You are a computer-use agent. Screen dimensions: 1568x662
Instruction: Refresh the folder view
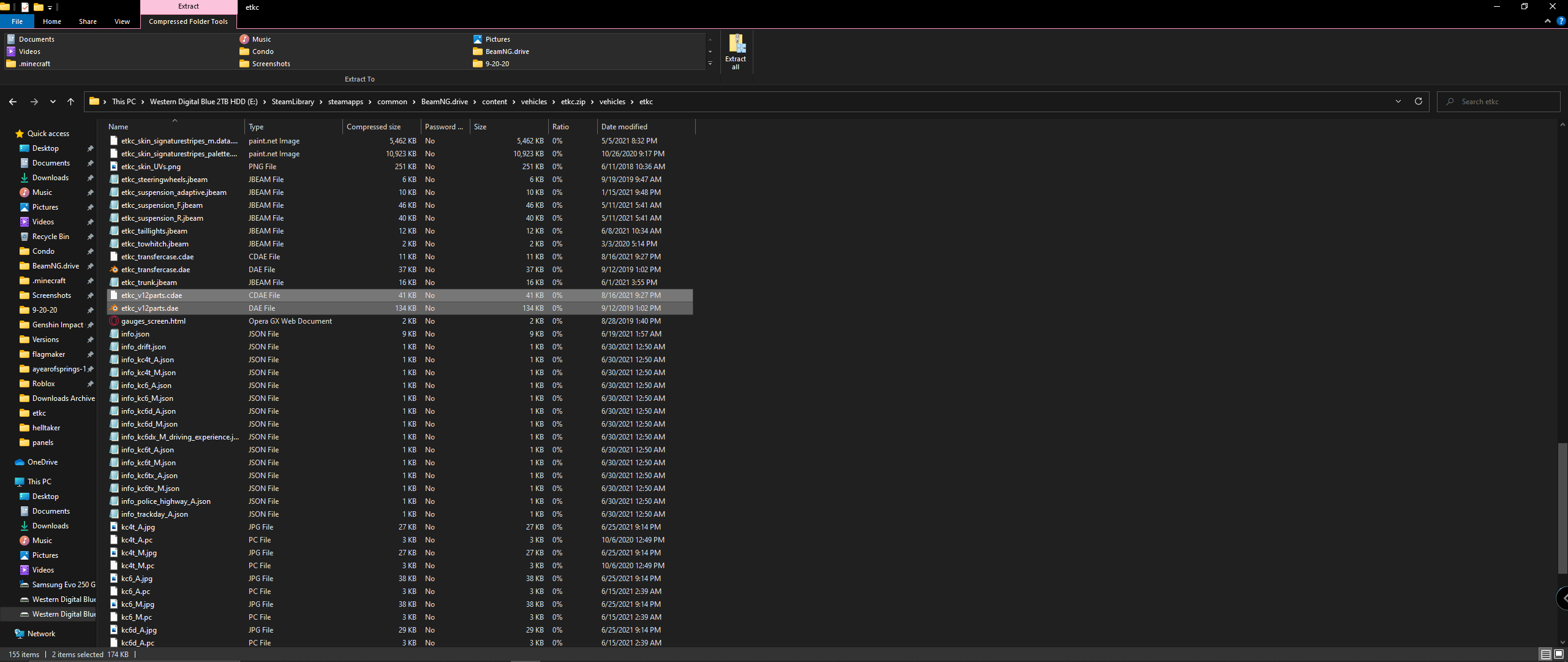pyautogui.click(x=1418, y=102)
